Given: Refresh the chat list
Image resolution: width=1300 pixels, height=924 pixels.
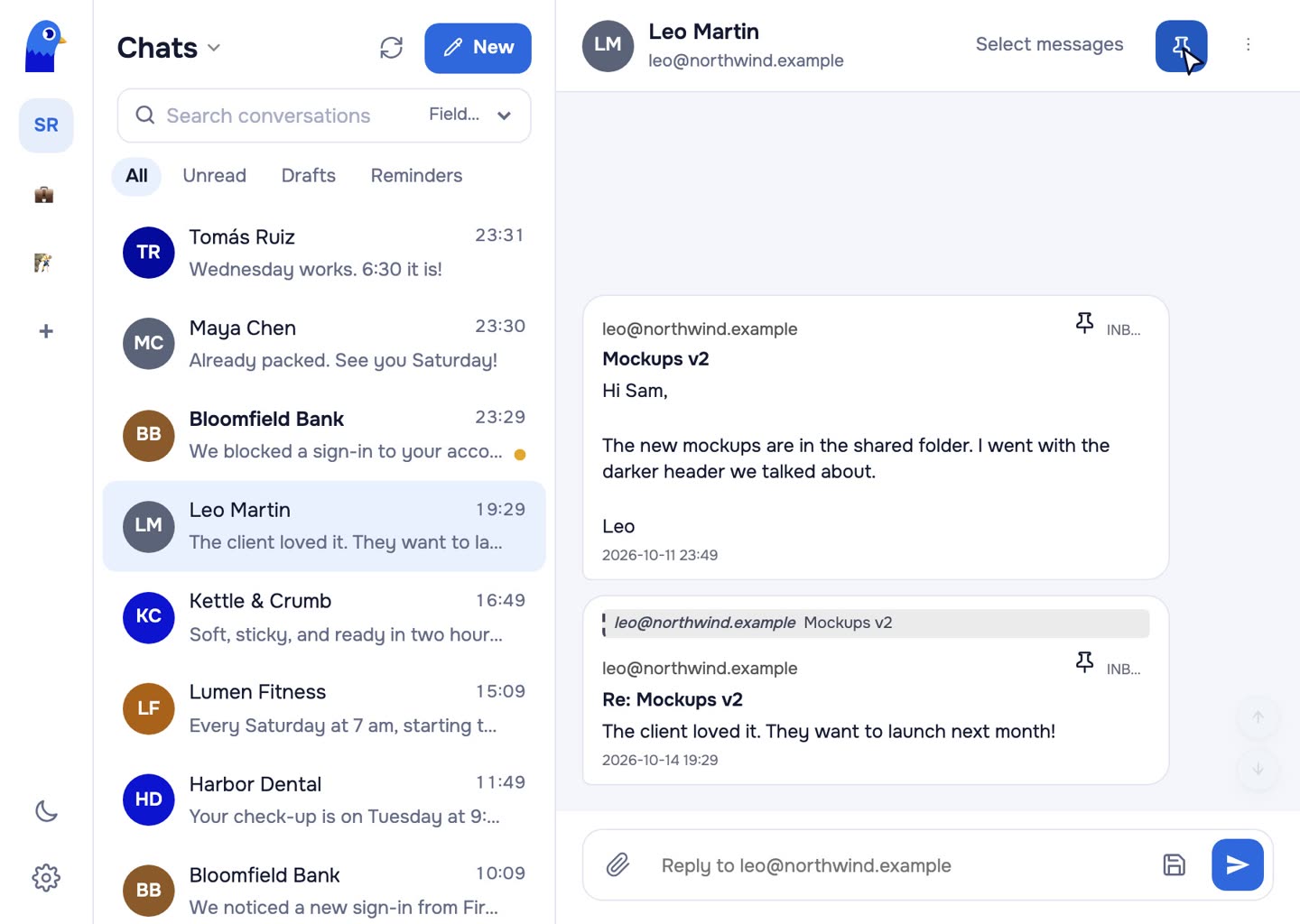Looking at the screenshot, I should (x=391, y=48).
